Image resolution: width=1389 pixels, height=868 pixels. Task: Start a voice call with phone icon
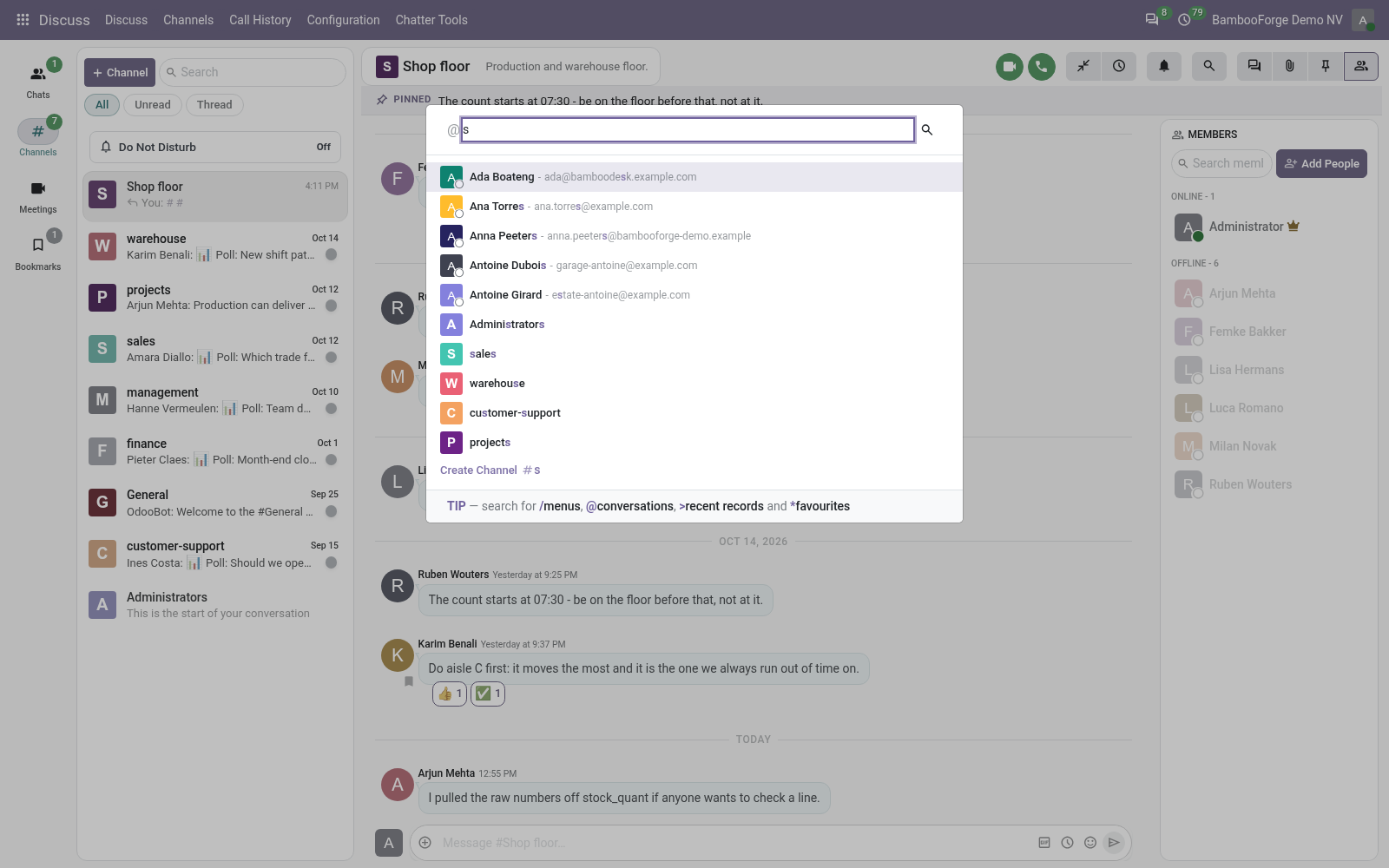pyautogui.click(x=1042, y=66)
